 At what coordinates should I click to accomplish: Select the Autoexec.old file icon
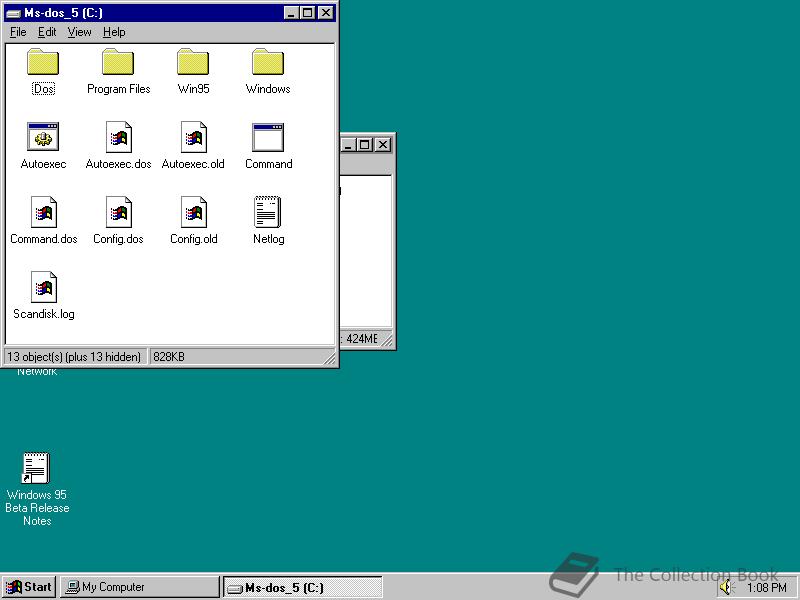193,137
